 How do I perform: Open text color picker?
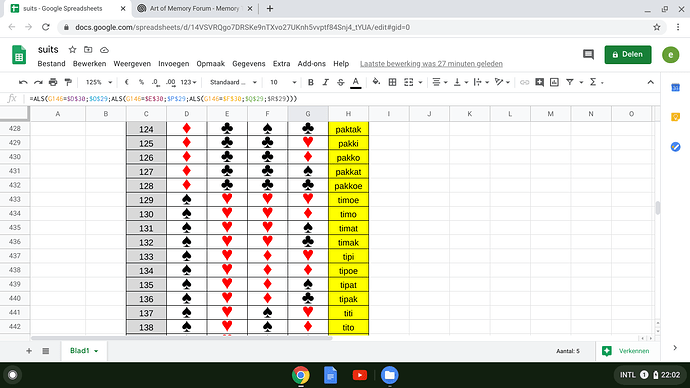point(356,82)
